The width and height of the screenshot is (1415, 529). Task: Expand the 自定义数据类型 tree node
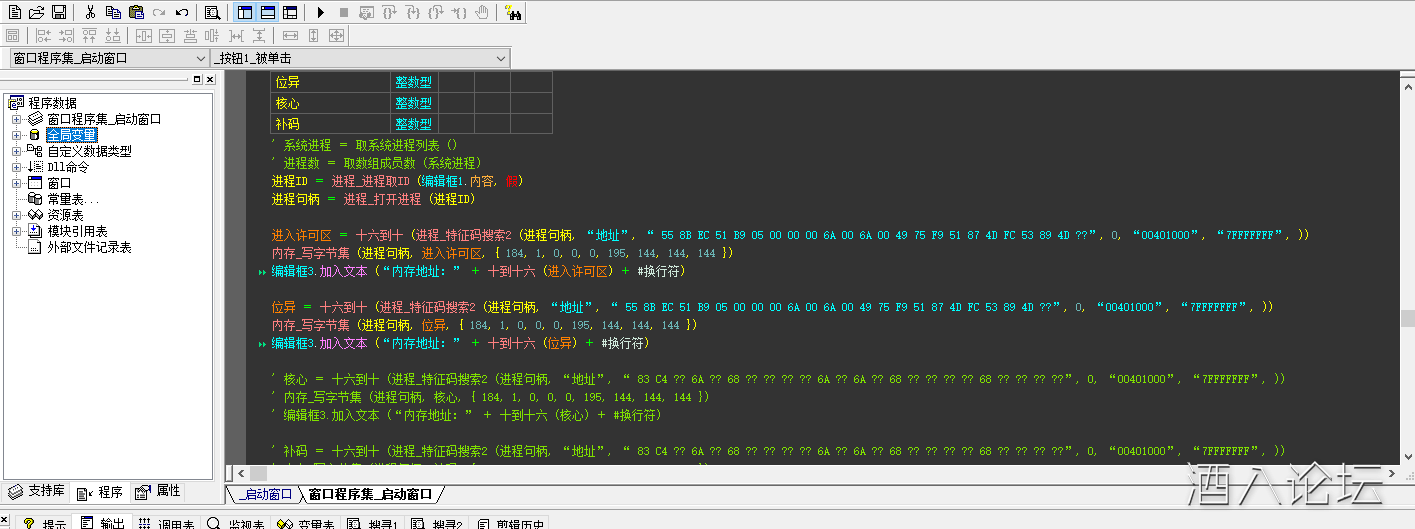click(x=16, y=151)
